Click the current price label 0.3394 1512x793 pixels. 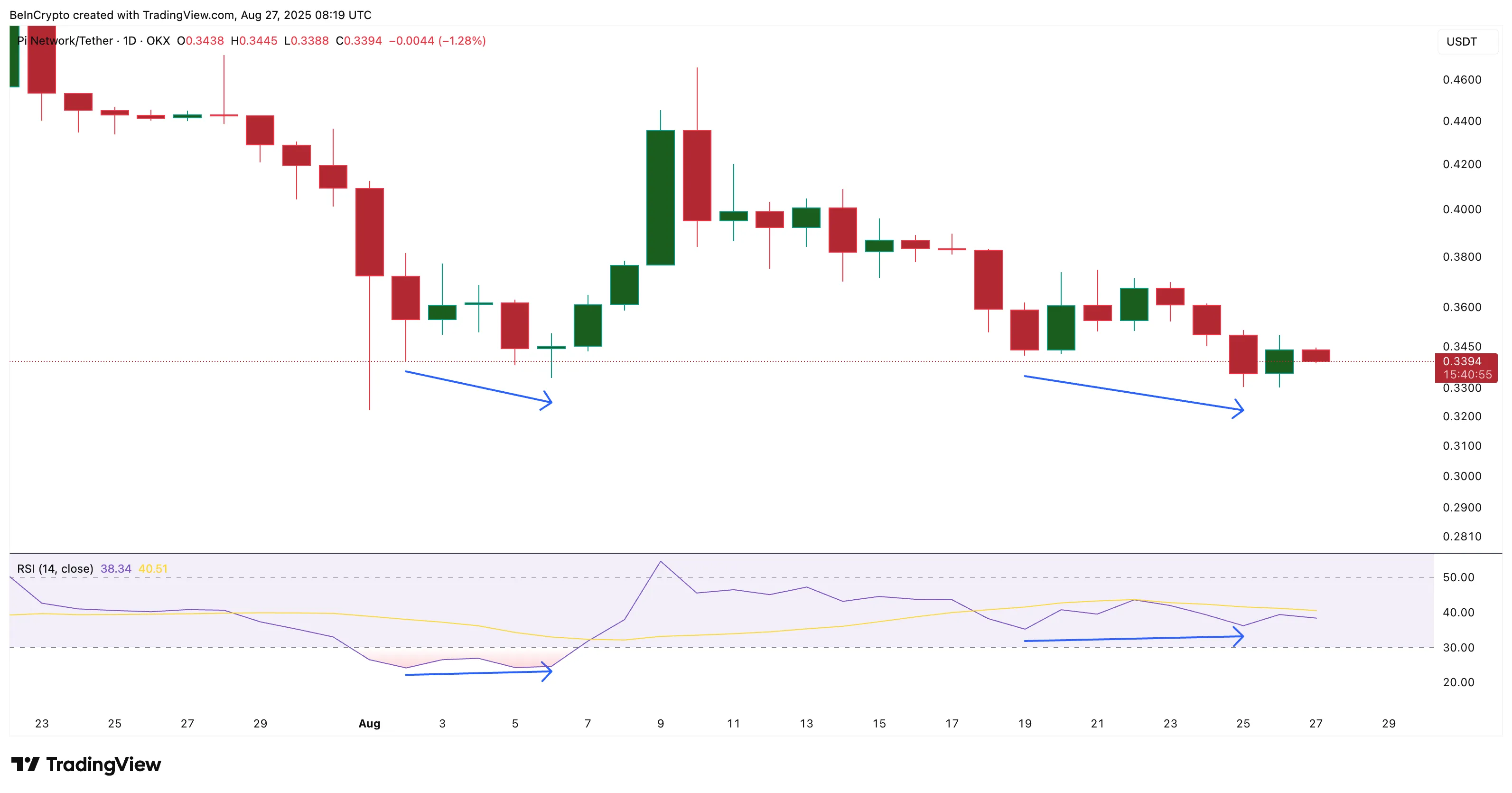point(1462,361)
